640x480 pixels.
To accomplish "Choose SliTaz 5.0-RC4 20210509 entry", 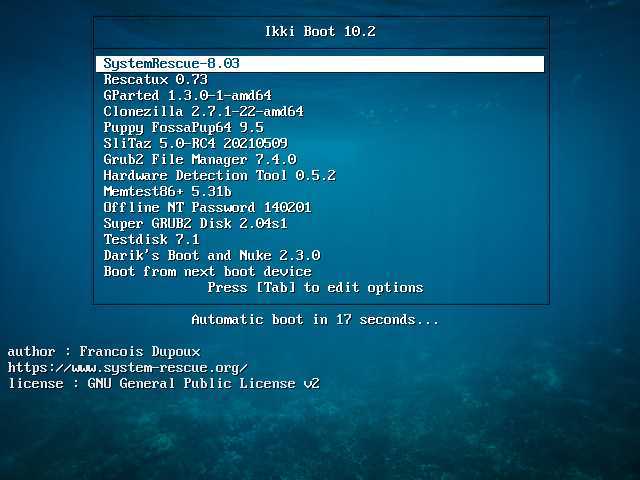I will [x=196, y=144].
